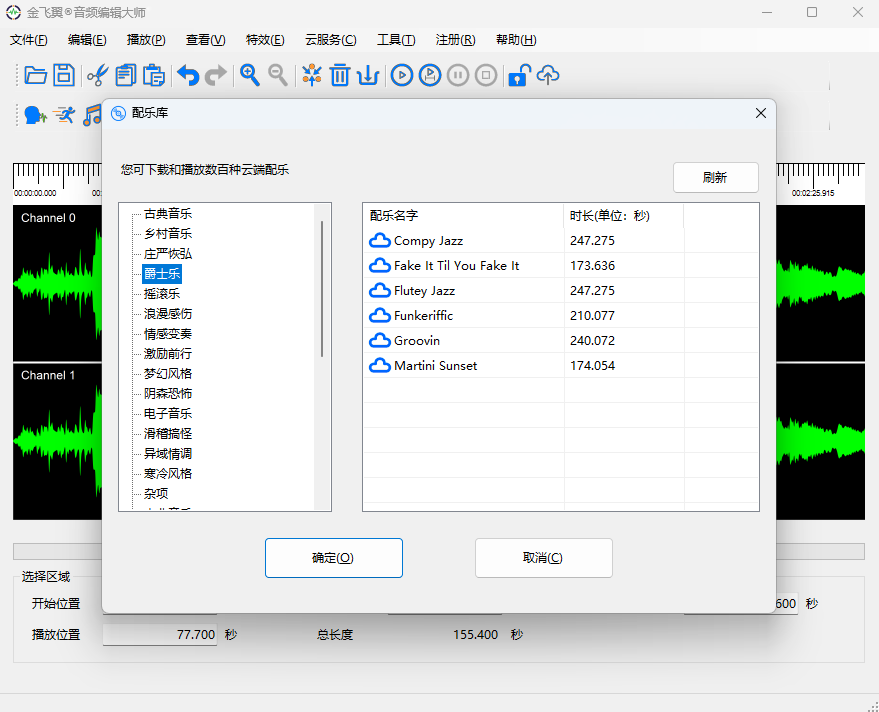This screenshot has width=879, height=712.
Task: Click the cloud upload toolbar icon
Action: pos(547,75)
